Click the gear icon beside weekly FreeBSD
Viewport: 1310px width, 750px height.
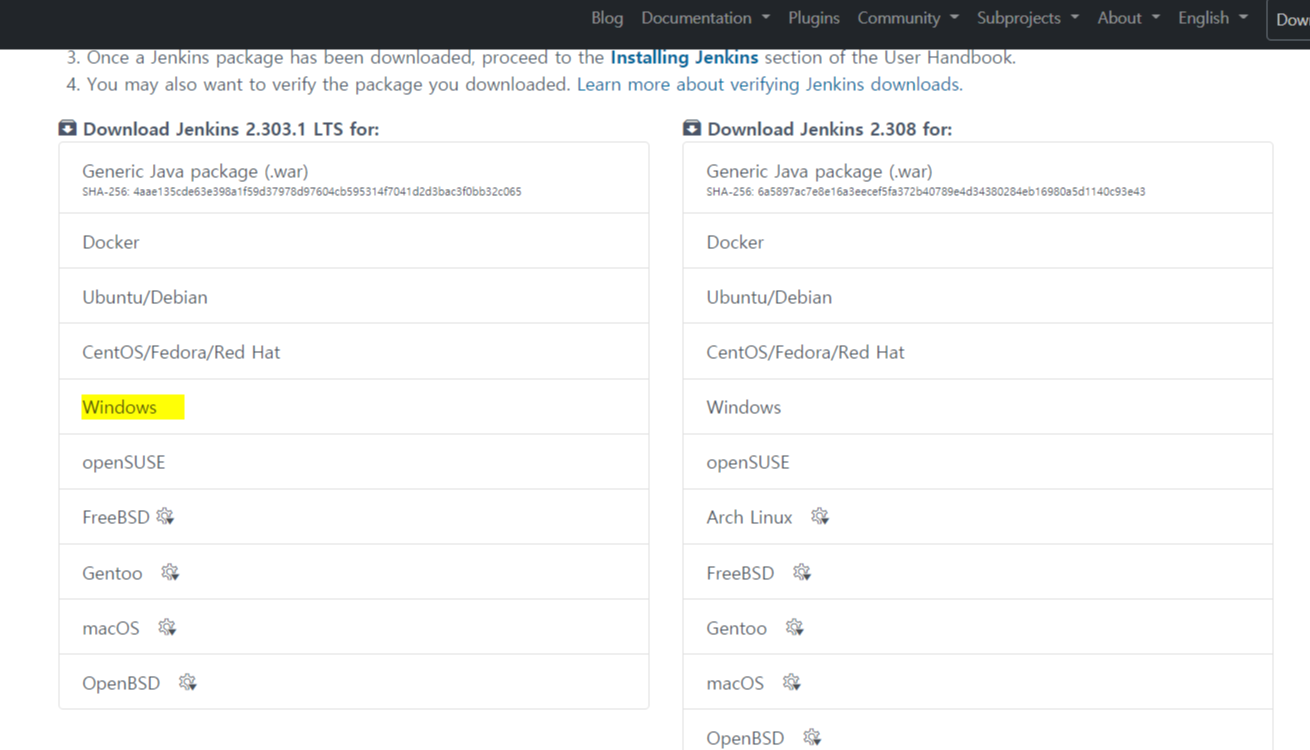pos(801,572)
